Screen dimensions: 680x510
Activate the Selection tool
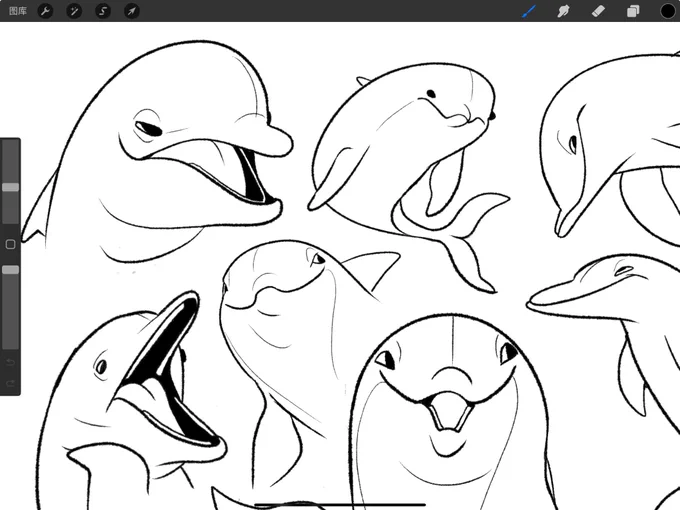coord(103,11)
